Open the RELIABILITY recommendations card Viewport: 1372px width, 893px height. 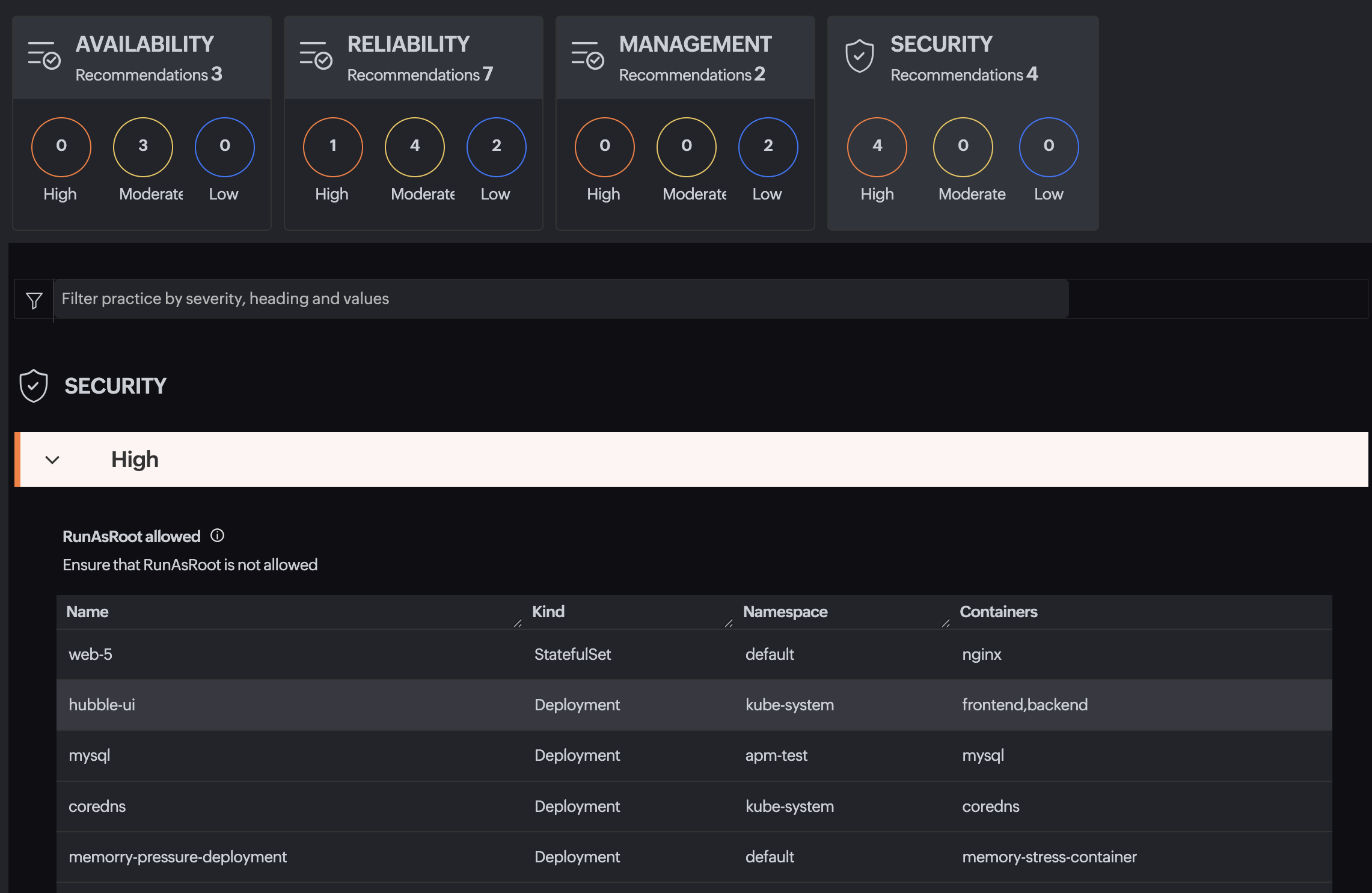click(414, 123)
